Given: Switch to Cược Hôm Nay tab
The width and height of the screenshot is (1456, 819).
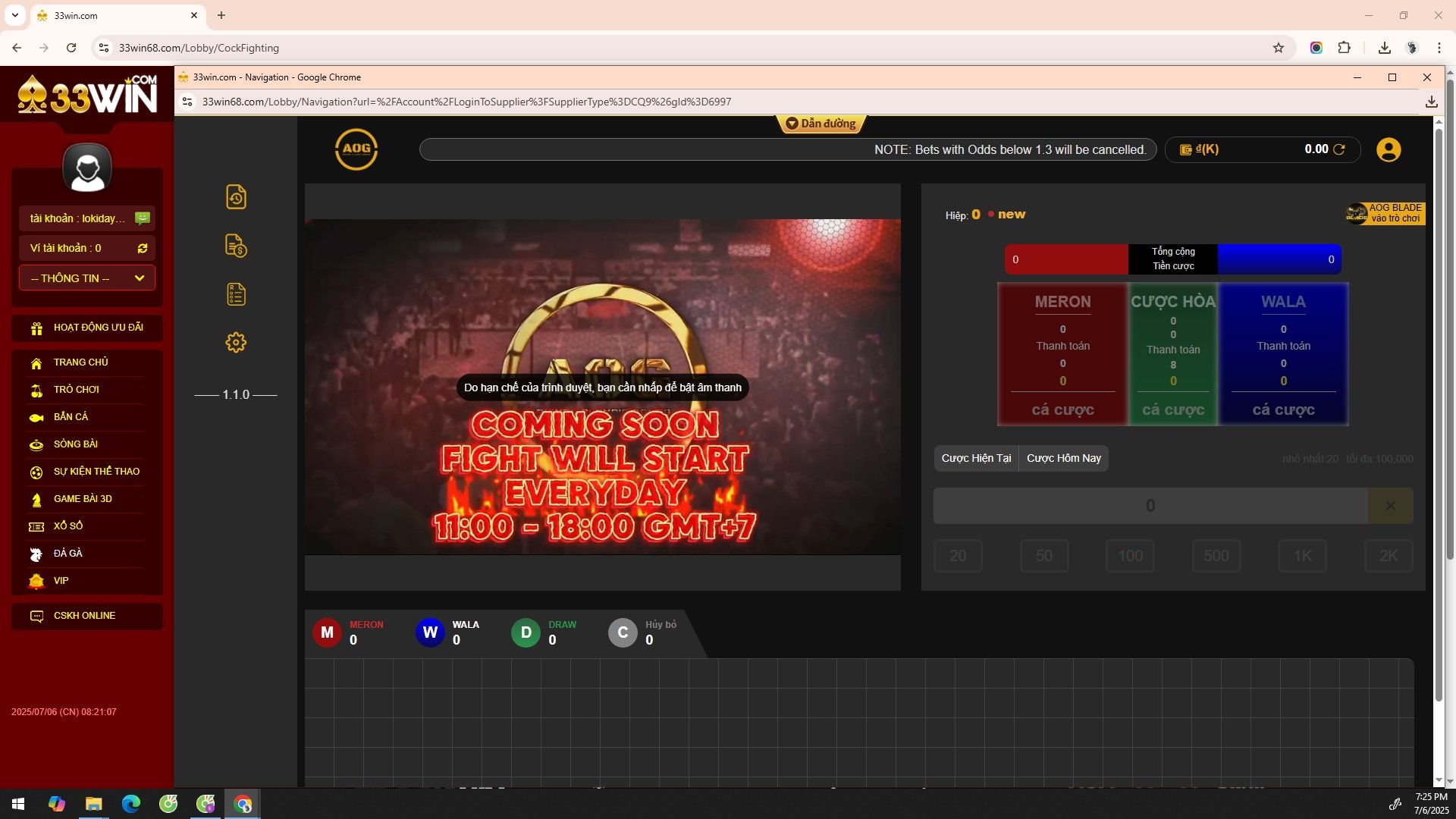Looking at the screenshot, I should pos(1064,458).
